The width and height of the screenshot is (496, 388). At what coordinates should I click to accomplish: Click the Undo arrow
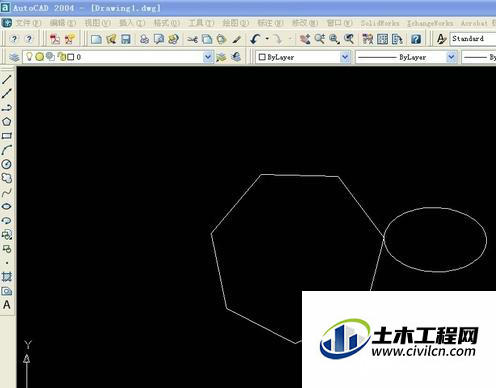tap(256, 39)
